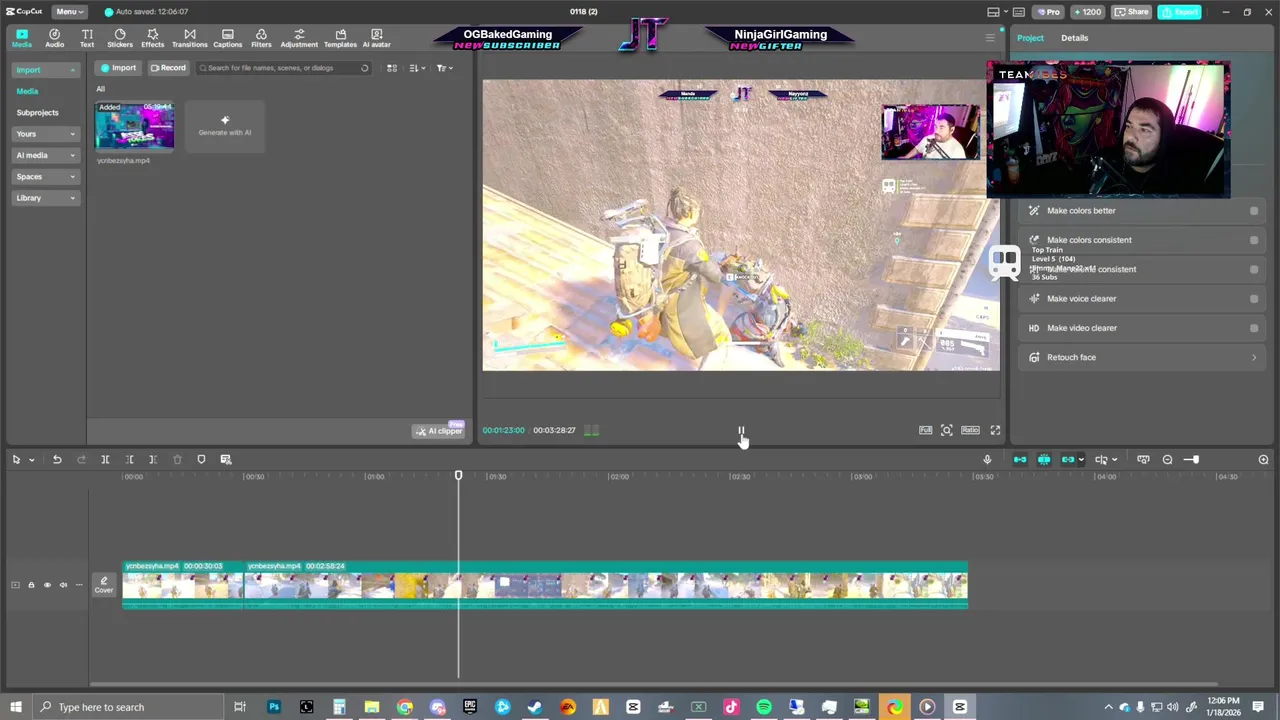Open the Templates panel
Screen dimensions: 1280x720
pyautogui.click(x=340, y=38)
